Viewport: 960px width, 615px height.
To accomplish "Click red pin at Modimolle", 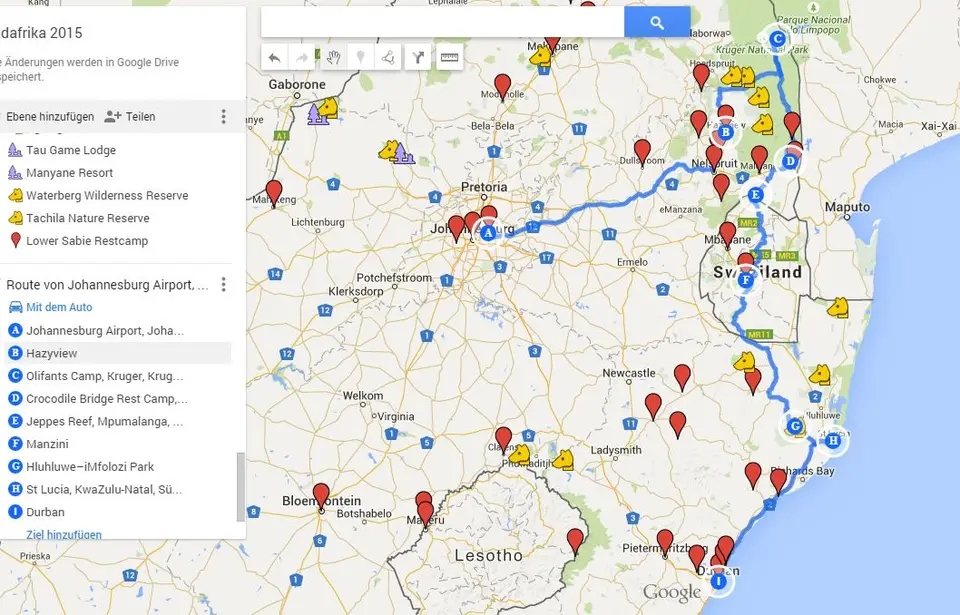I will coord(503,87).
